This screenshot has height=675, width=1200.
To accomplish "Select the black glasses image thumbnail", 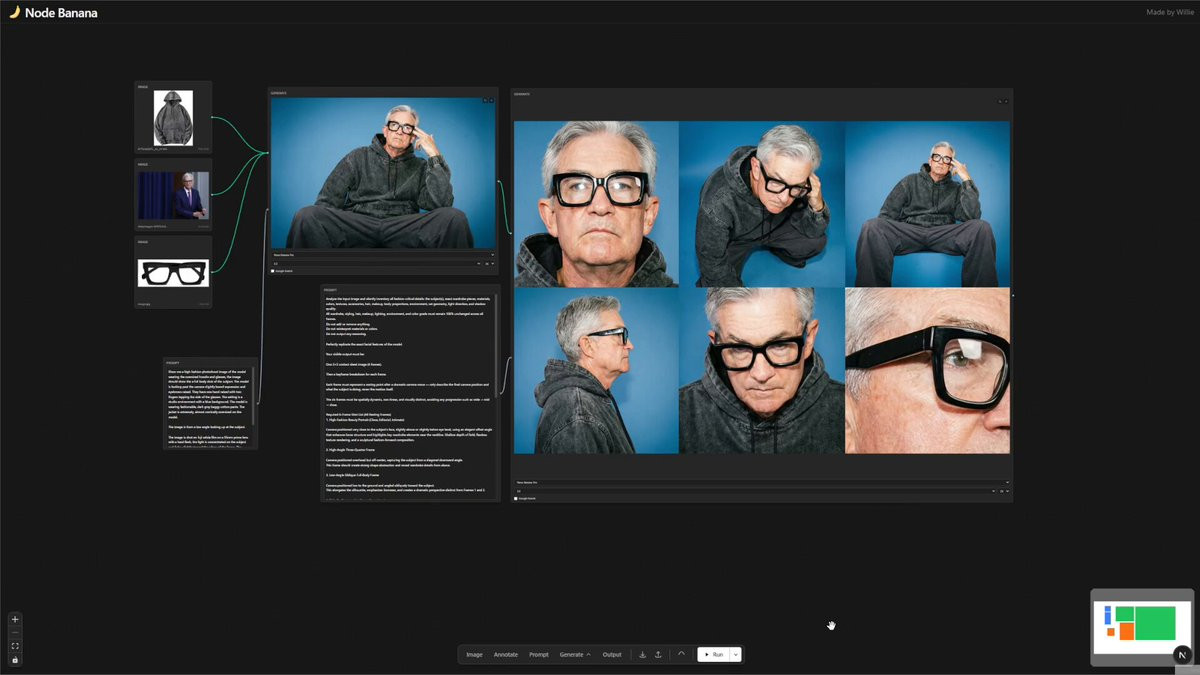I will pyautogui.click(x=173, y=273).
